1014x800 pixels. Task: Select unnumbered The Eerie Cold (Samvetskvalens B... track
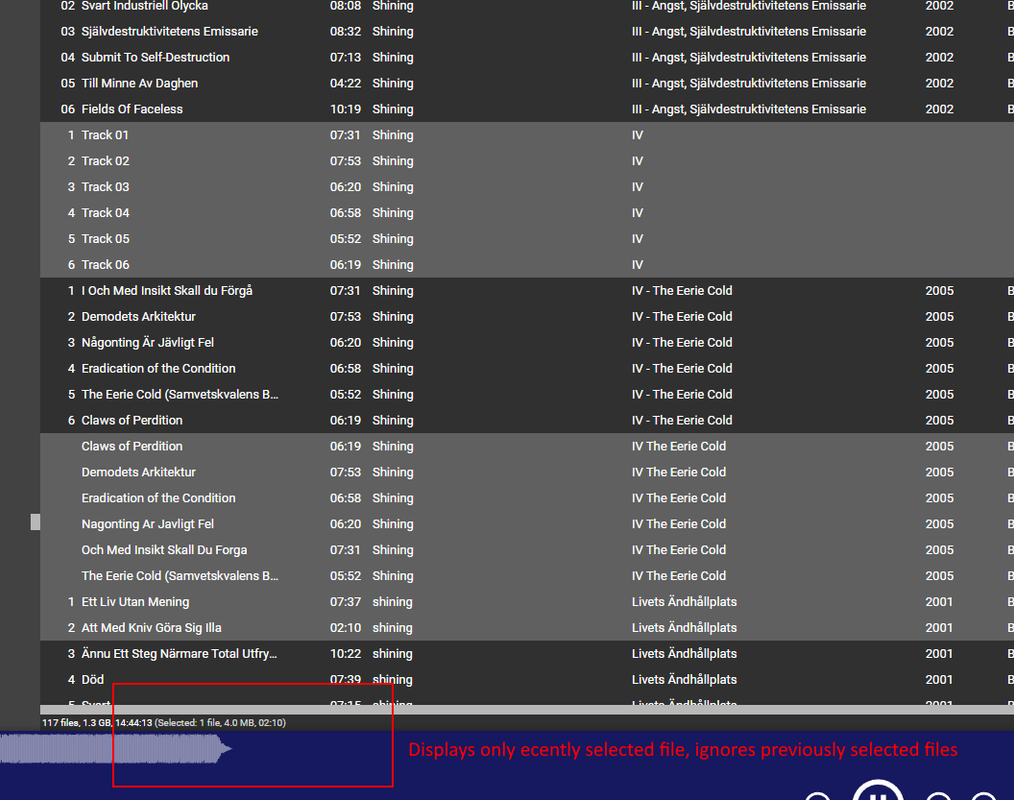pos(527,576)
